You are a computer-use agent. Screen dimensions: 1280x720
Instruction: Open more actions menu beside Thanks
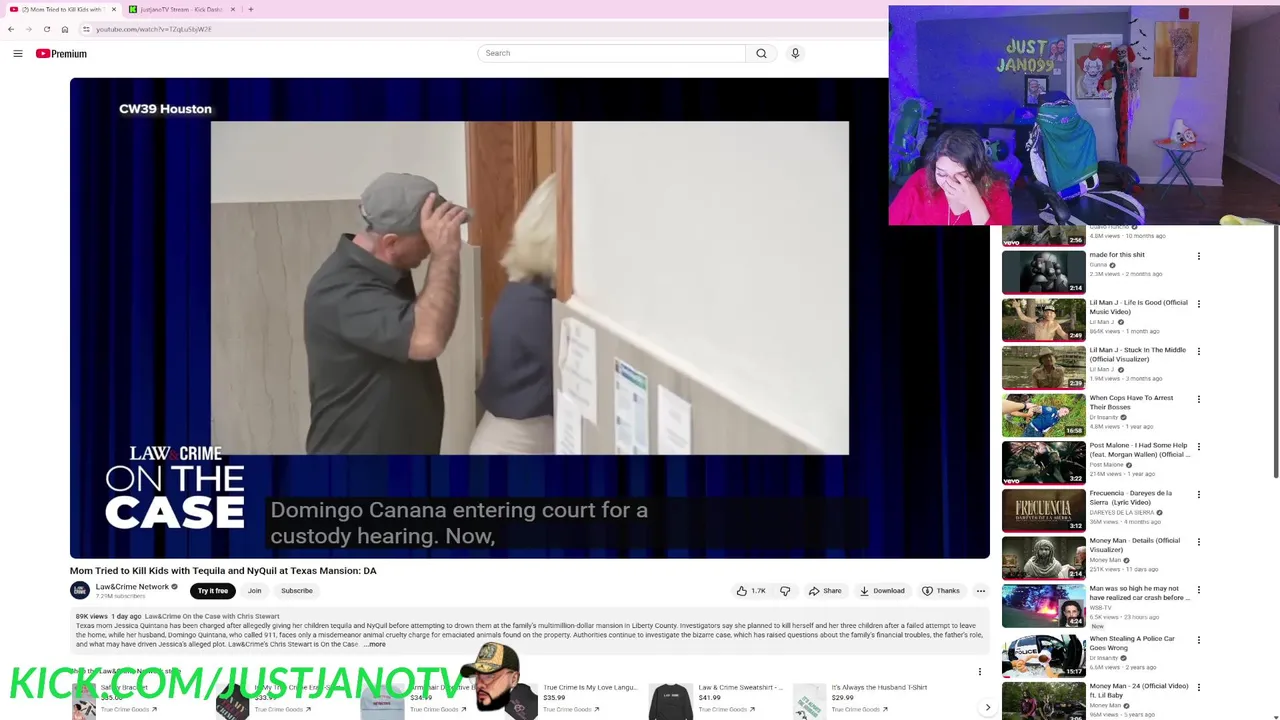[x=980, y=591]
